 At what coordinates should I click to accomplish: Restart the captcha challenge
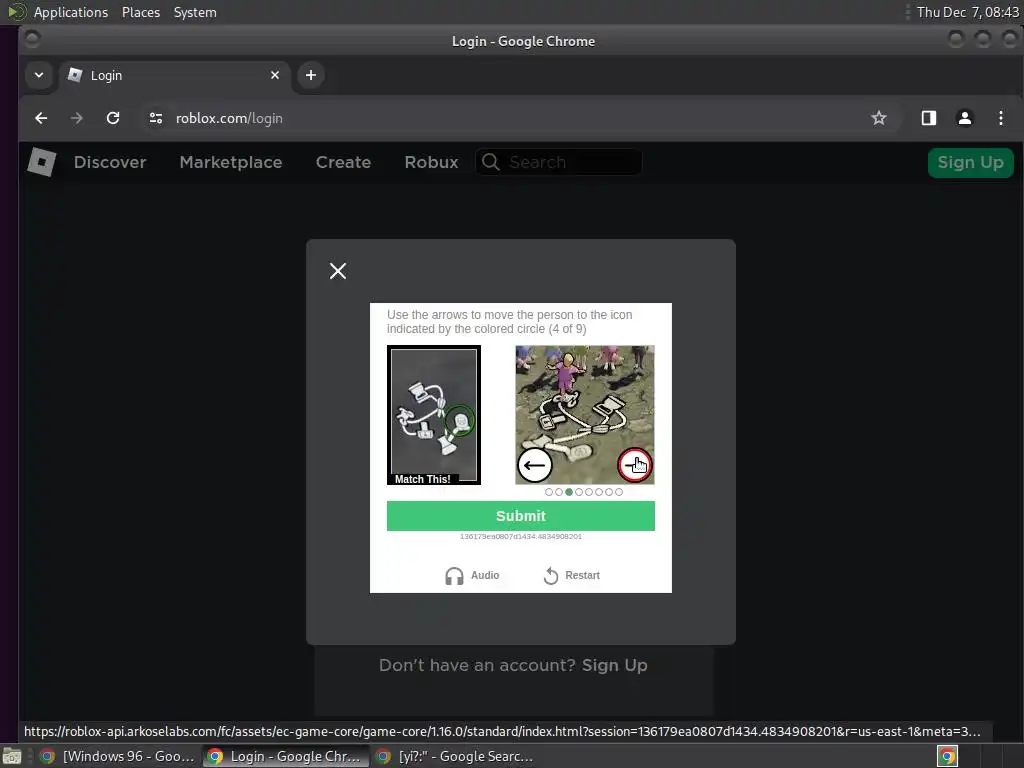click(571, 575)
